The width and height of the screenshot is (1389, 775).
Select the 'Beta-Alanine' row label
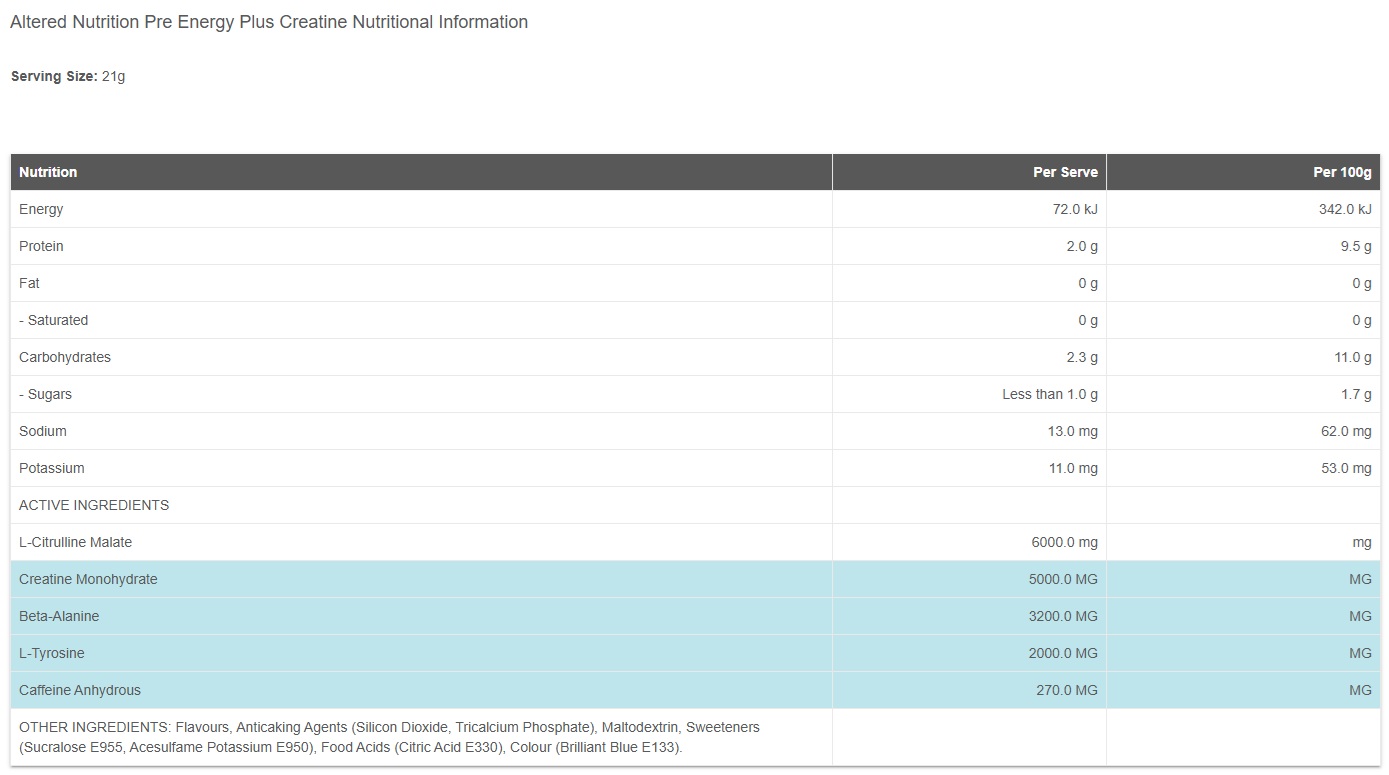pyautogui.click(x=59, y=616)
